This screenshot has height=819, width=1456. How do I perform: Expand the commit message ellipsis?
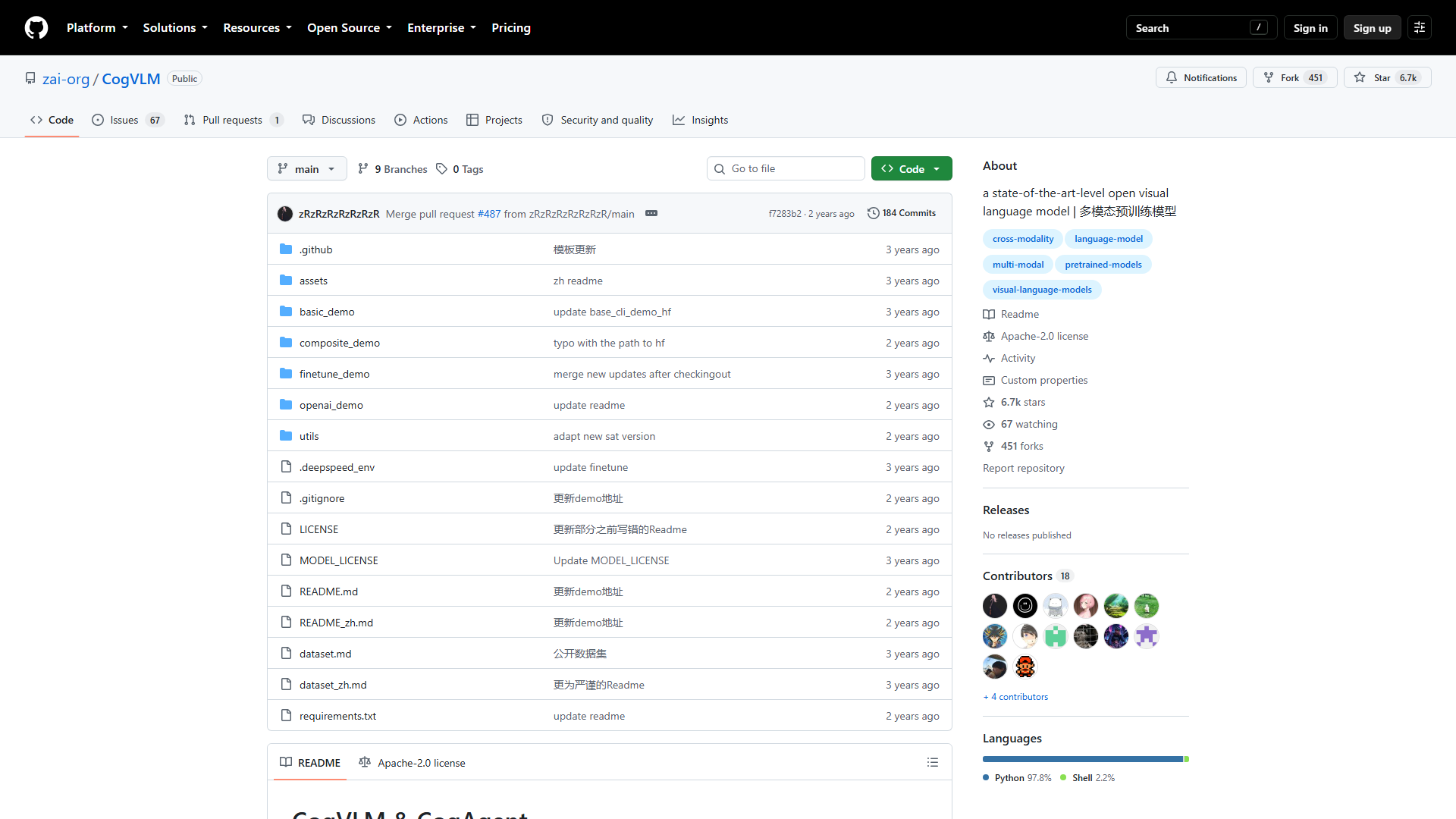[x=651, y=213]
